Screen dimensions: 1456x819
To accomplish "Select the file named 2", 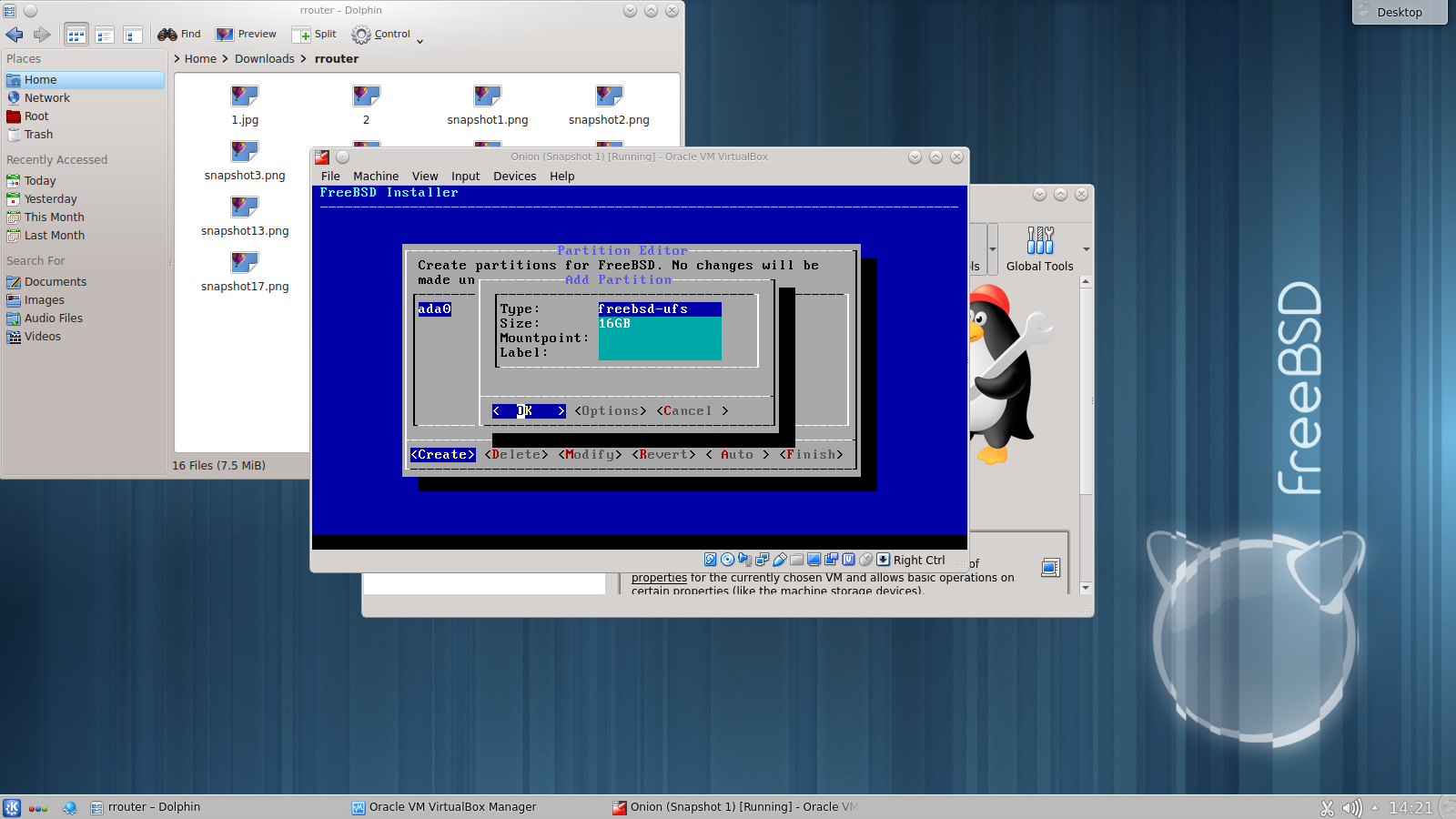I will point(366,105).
